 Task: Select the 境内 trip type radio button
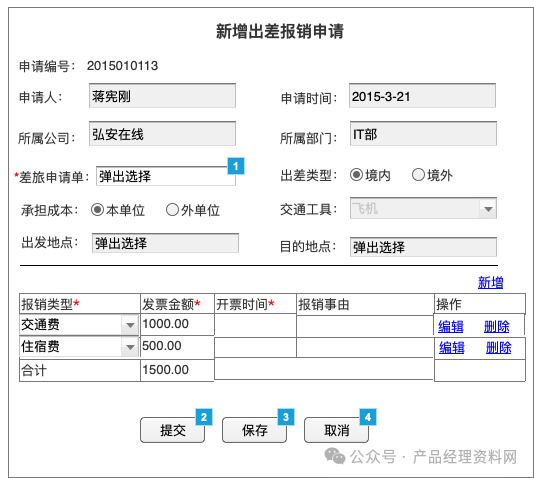coord(356,175)
